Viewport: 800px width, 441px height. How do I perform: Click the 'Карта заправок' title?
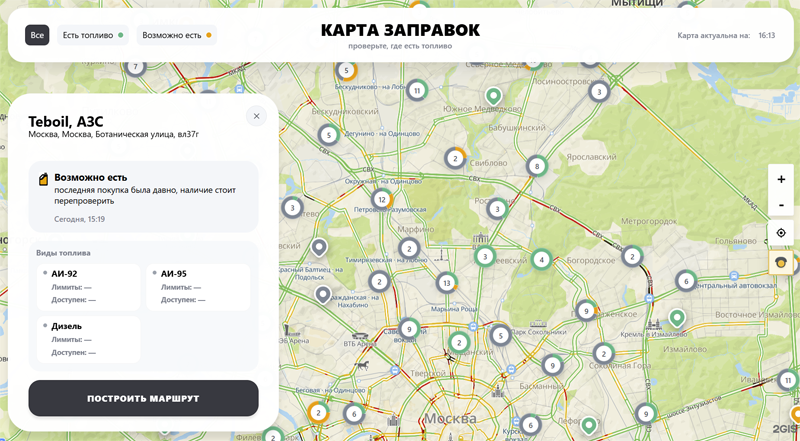pos(400,31)
